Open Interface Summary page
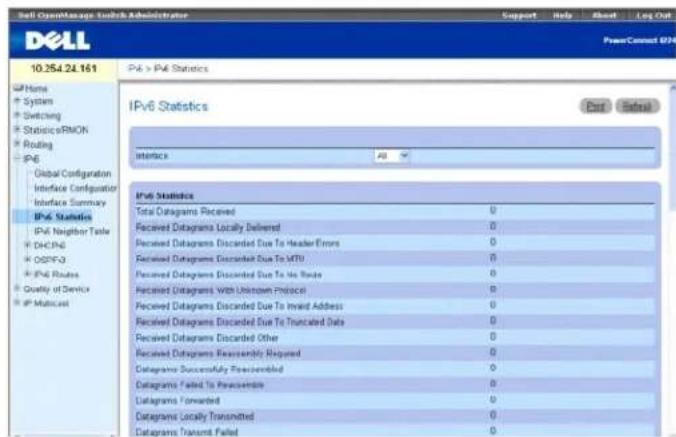 [70, 202]
